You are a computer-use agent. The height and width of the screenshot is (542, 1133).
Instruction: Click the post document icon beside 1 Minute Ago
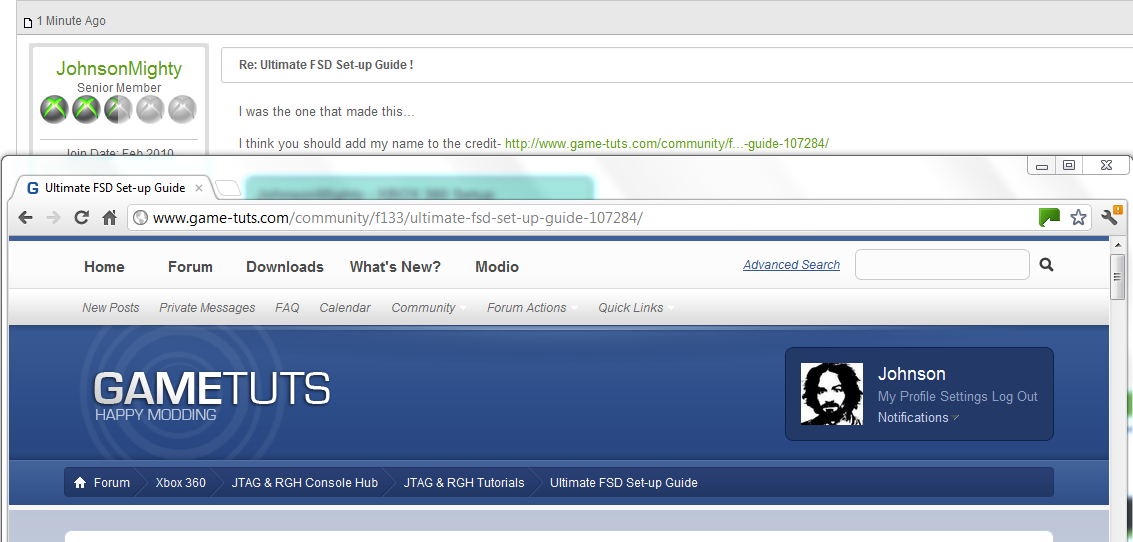[28, 22]
